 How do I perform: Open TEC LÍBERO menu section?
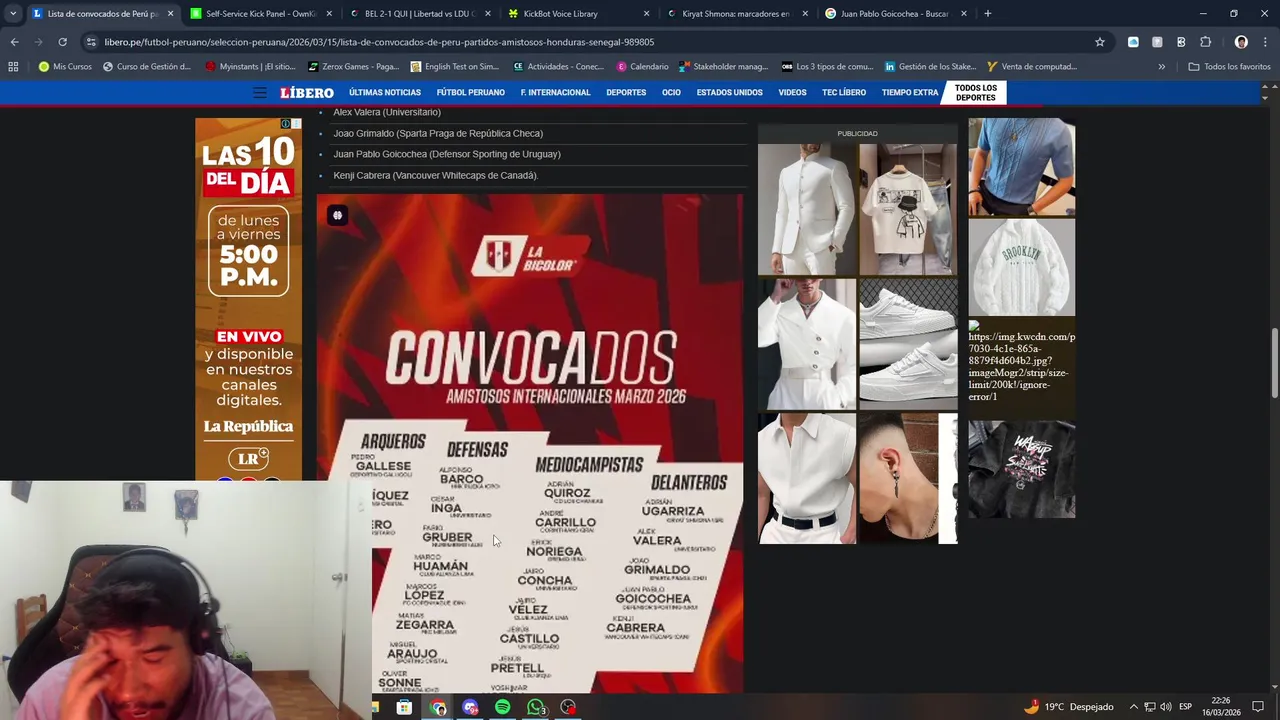(x=844, y=92)
